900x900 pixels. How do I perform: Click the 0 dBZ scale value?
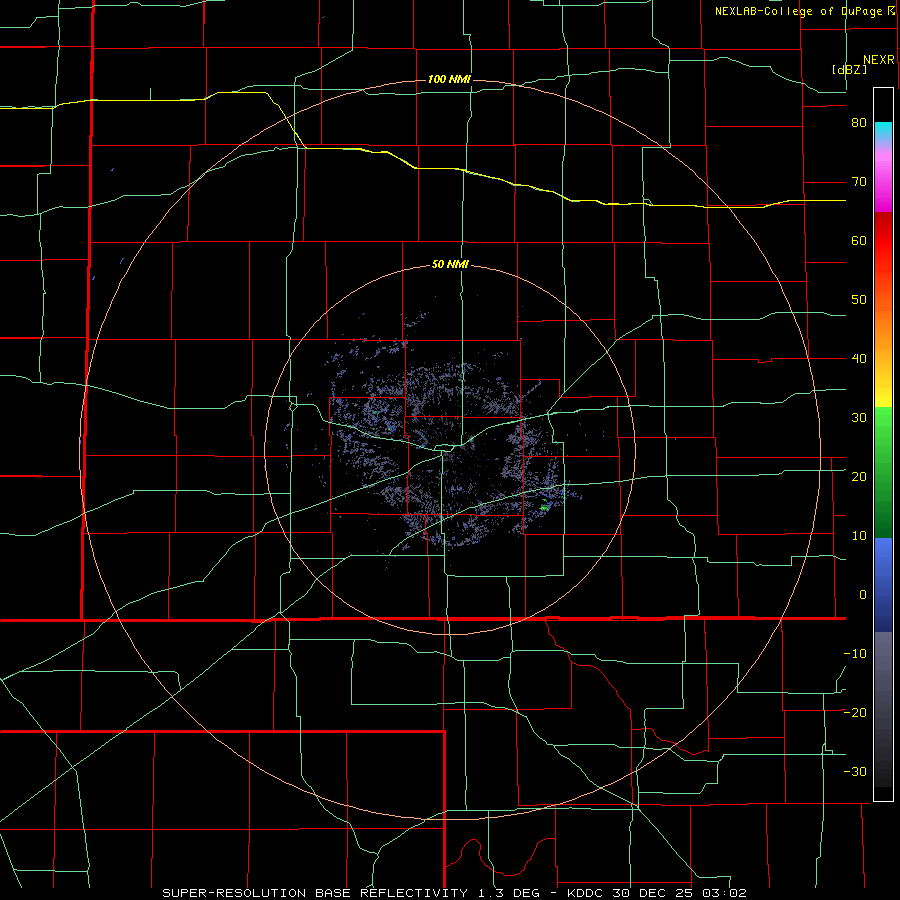click(863, 595)
